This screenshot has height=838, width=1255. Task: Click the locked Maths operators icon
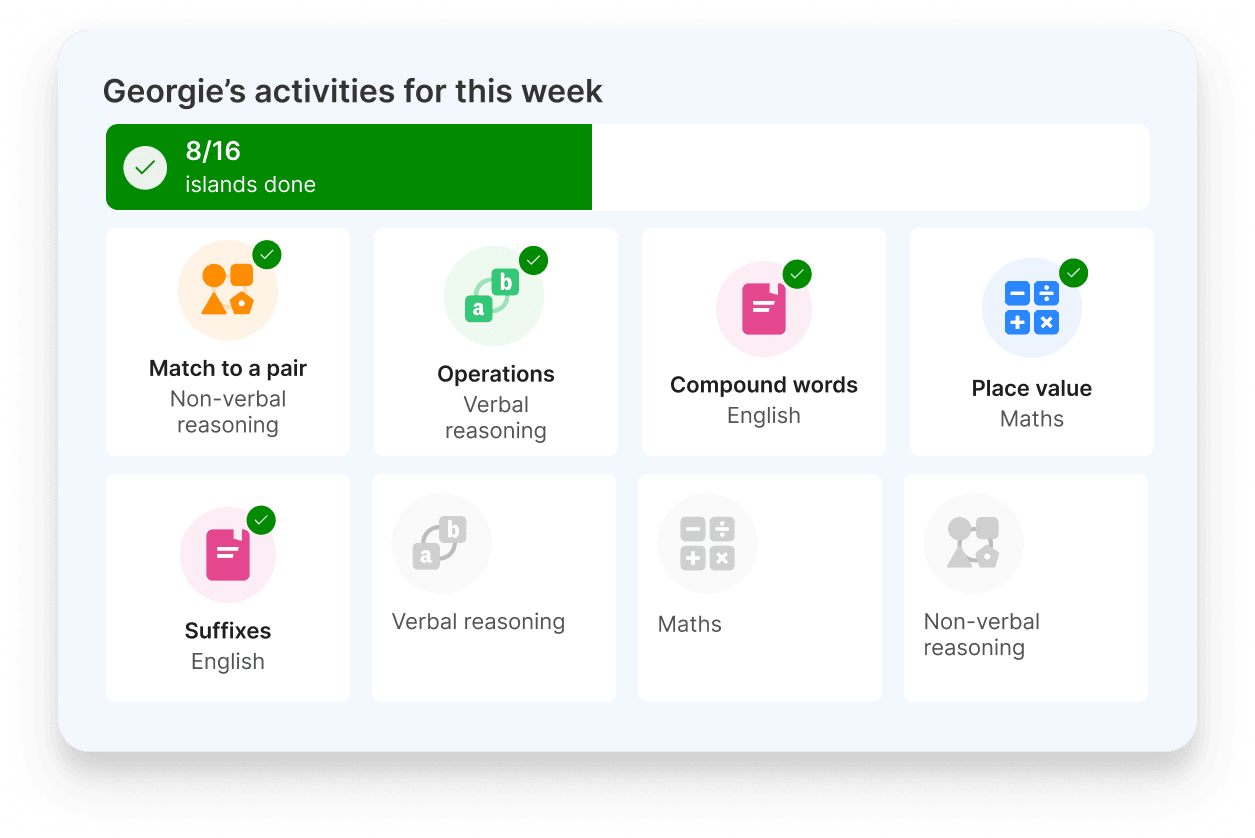(707, 543)
